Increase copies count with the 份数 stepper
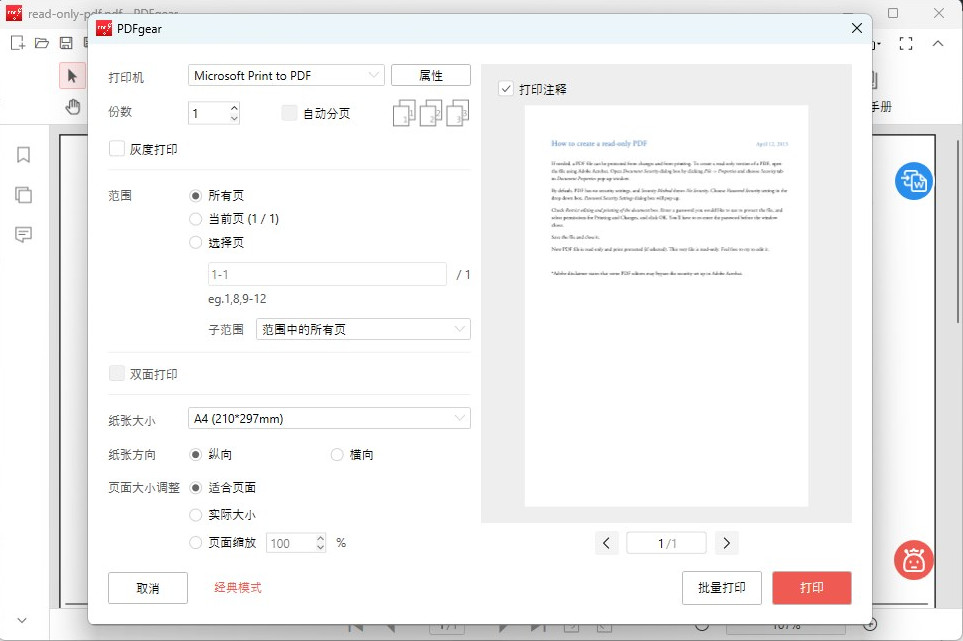This screenshot has height=641, width=963. 232,107
